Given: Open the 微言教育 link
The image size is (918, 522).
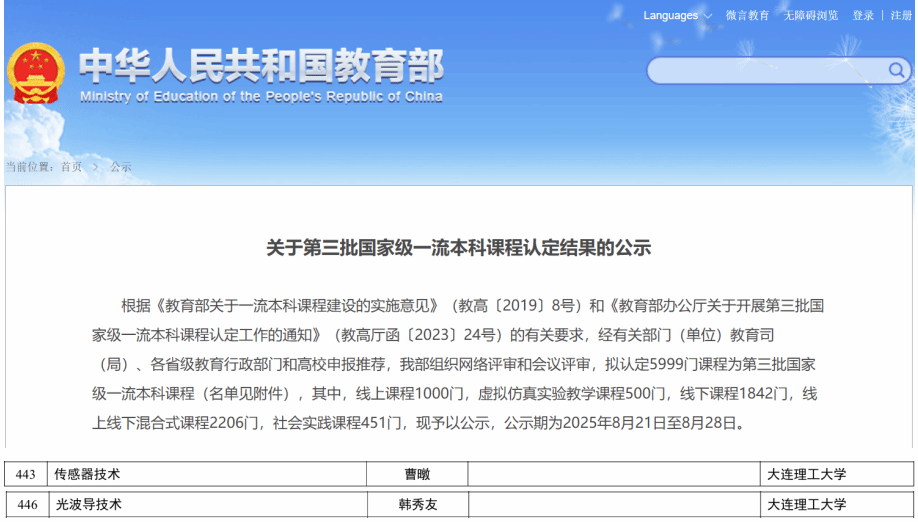Looking at the screenshot, I should [x=747, y=16].
